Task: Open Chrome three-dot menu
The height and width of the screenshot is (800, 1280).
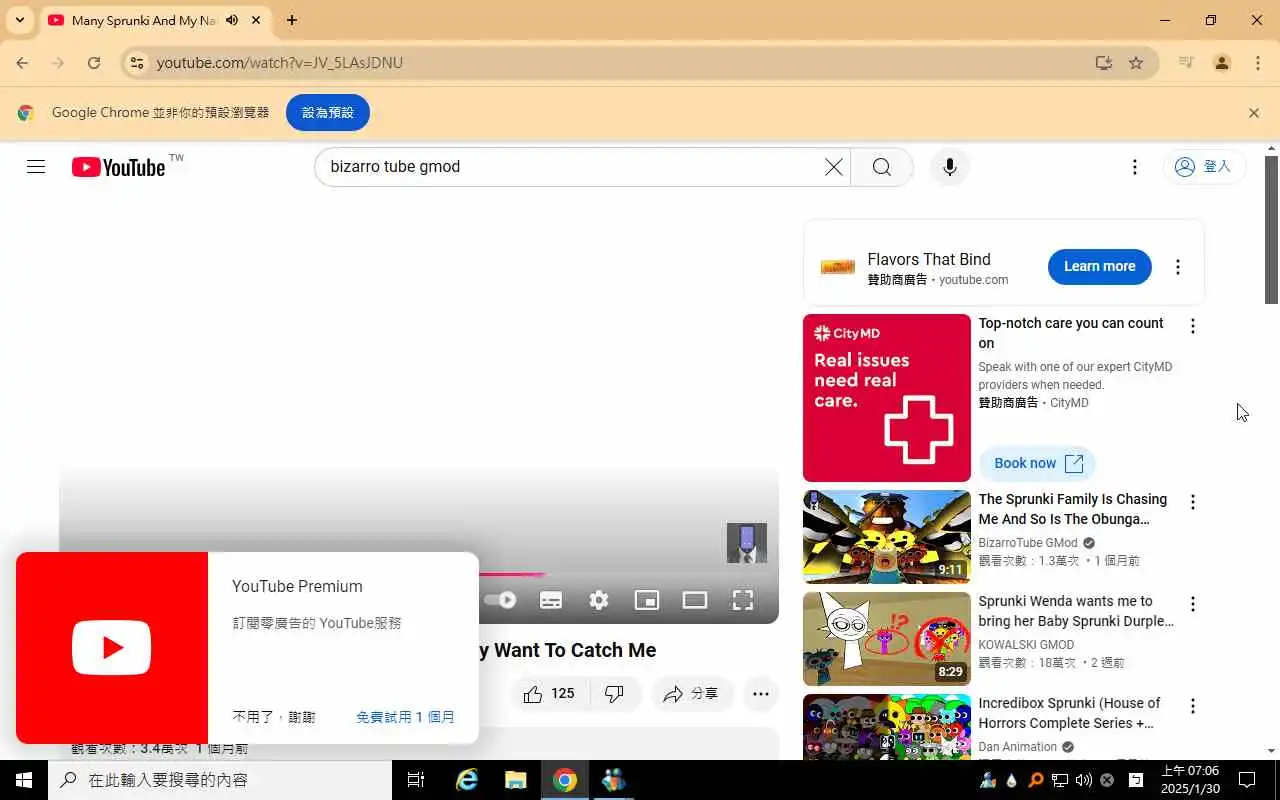Action: pos(1258,63)
